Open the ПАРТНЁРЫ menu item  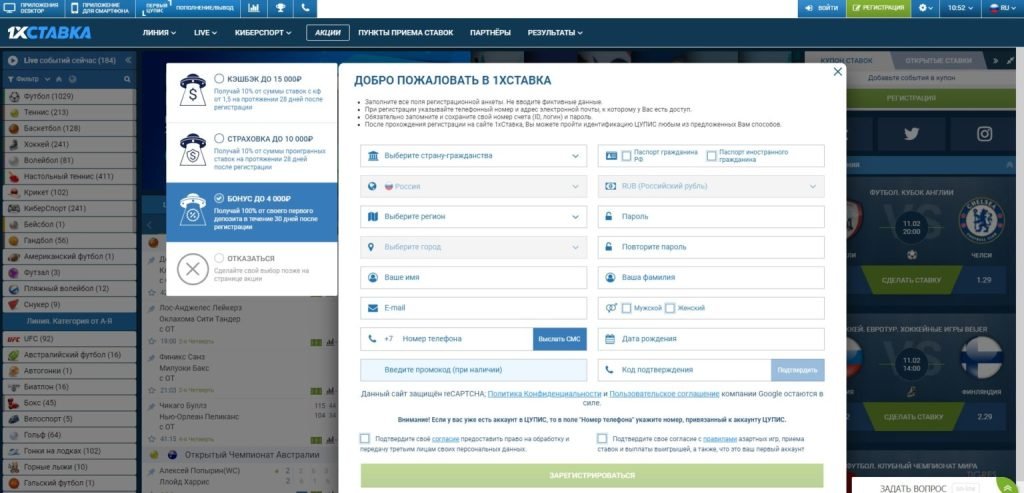coord(490,33)
